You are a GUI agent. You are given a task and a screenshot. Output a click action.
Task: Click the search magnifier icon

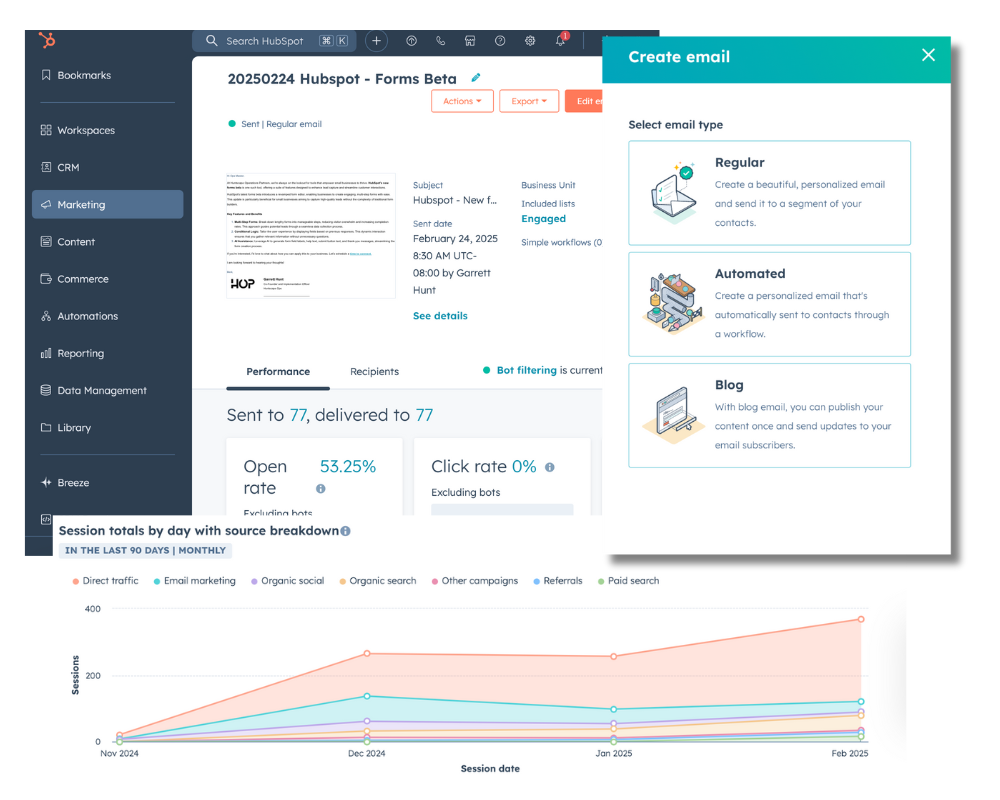(212, 41)
